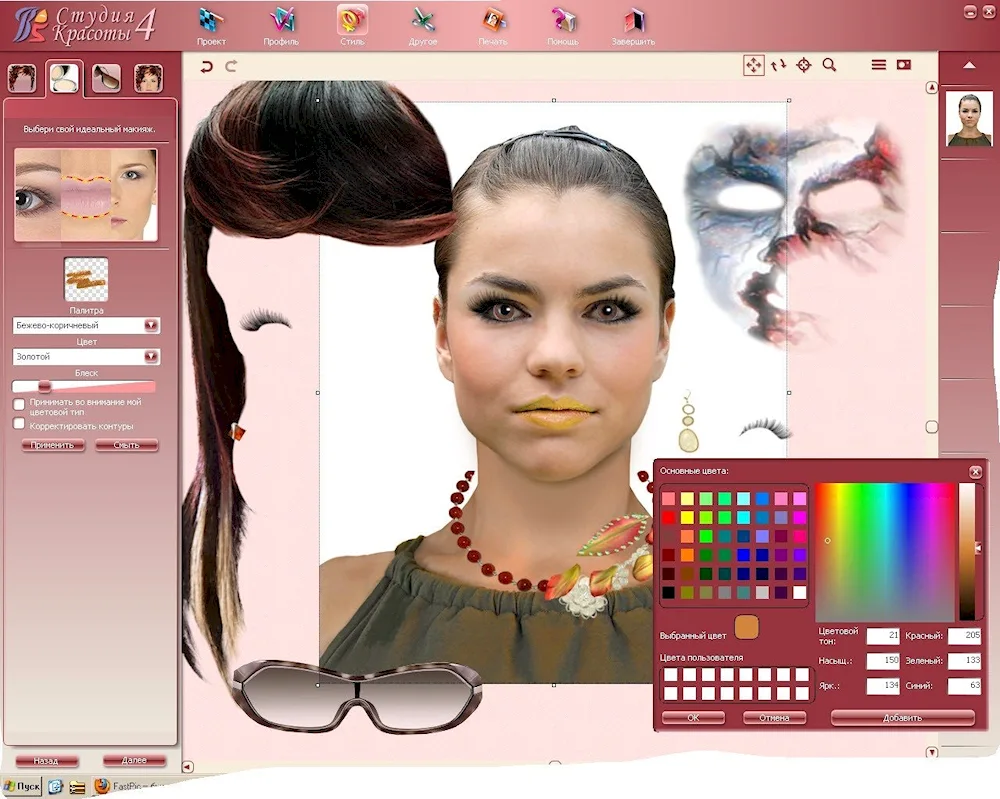Click Добавить in the color dialog

click(x=902, y=717)
